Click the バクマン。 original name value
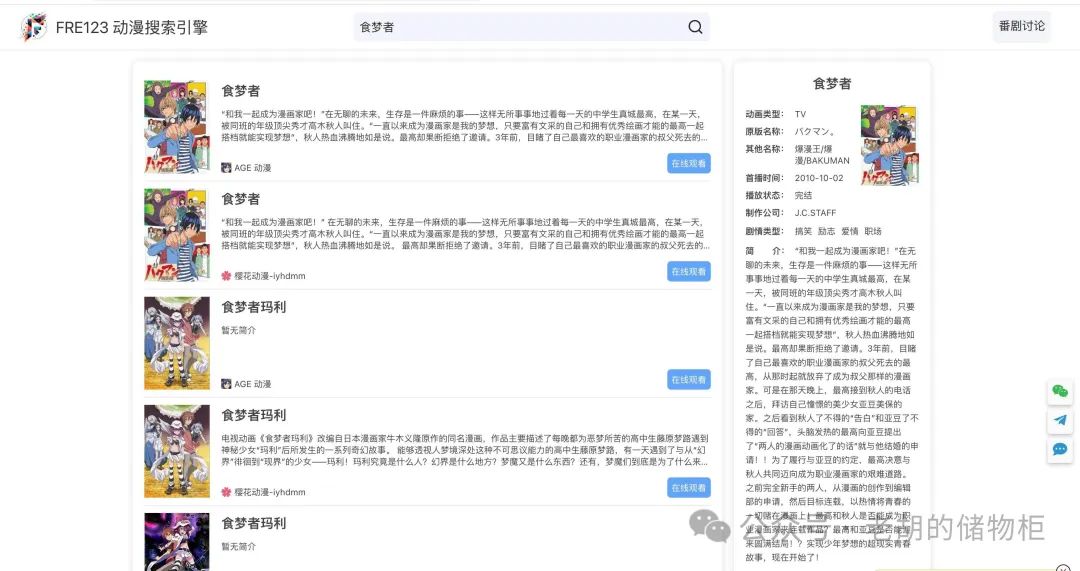Viewport: 1080px width, 571px height. click(x=815, y=131)
